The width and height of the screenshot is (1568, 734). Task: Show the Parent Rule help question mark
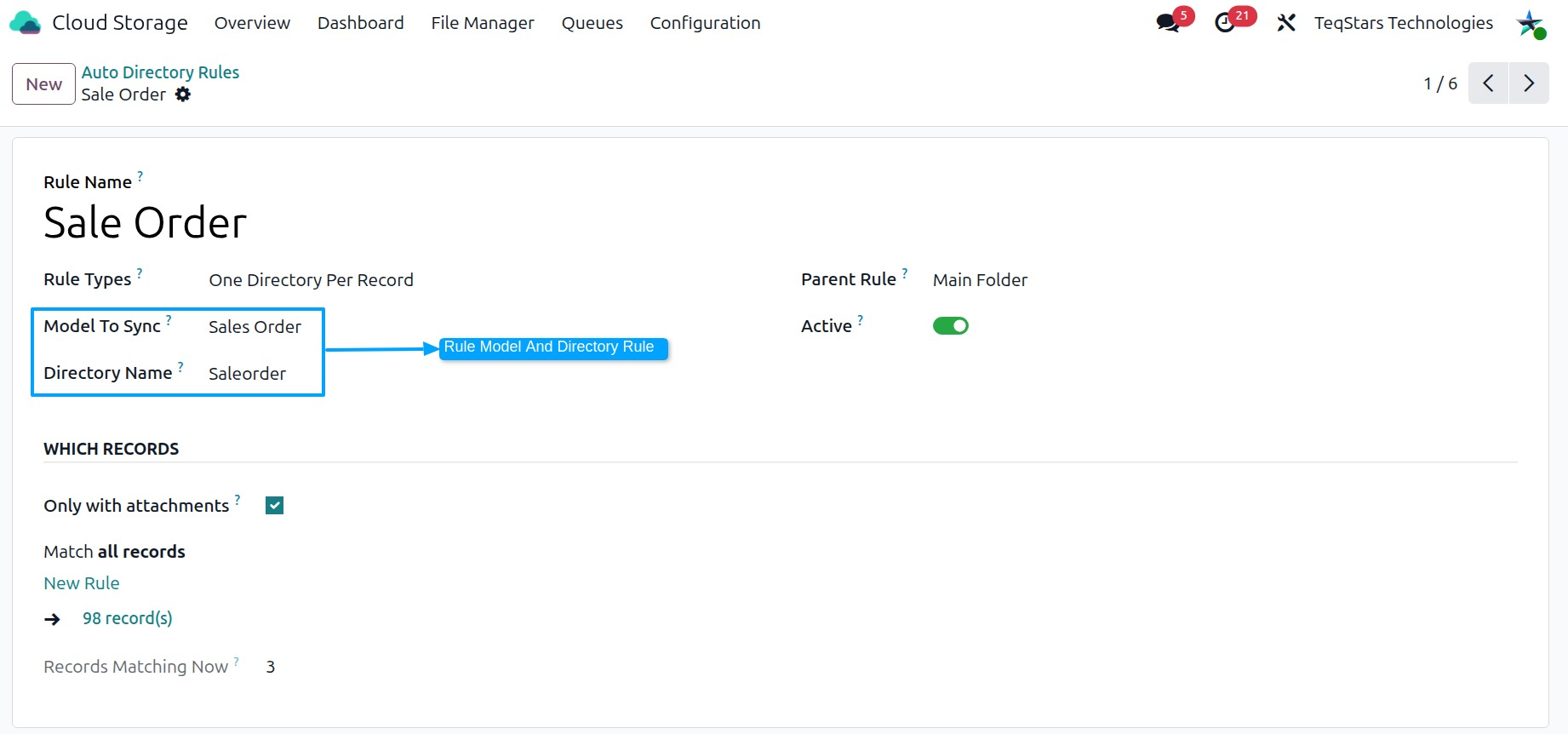pyautogui.click(x=905, y=273)
